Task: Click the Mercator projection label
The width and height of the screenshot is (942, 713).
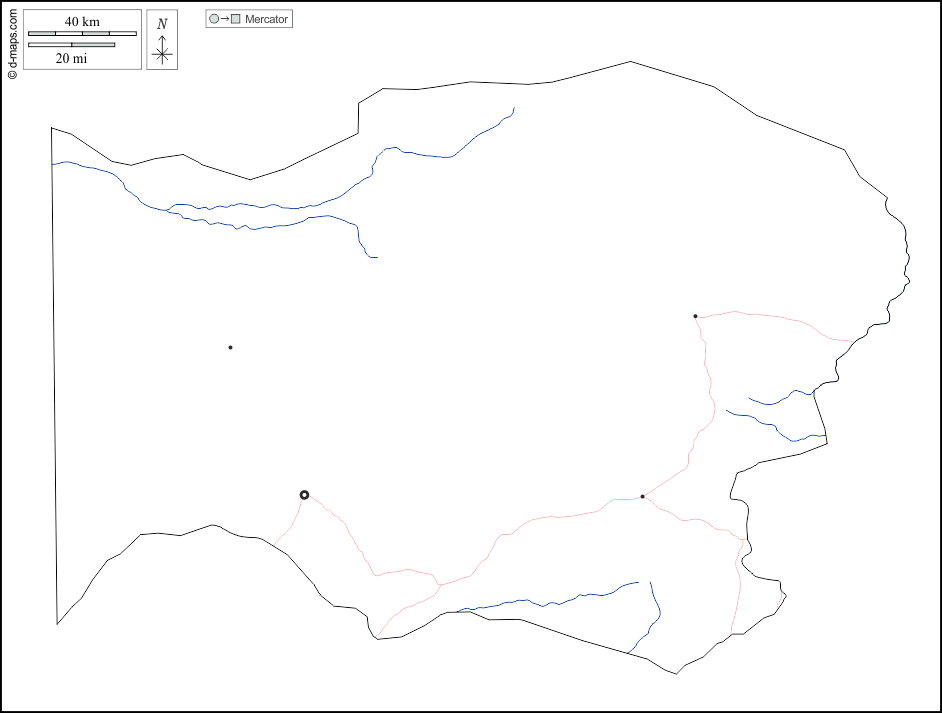Action: [266, 19]
